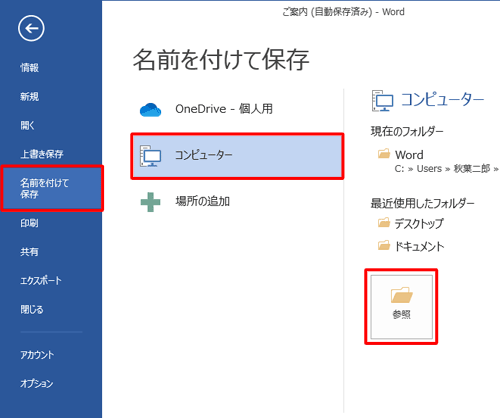Select コンピューター as the save location
Image resolution: width=500 pixels, height=418 pixels.
pos(237,156)
